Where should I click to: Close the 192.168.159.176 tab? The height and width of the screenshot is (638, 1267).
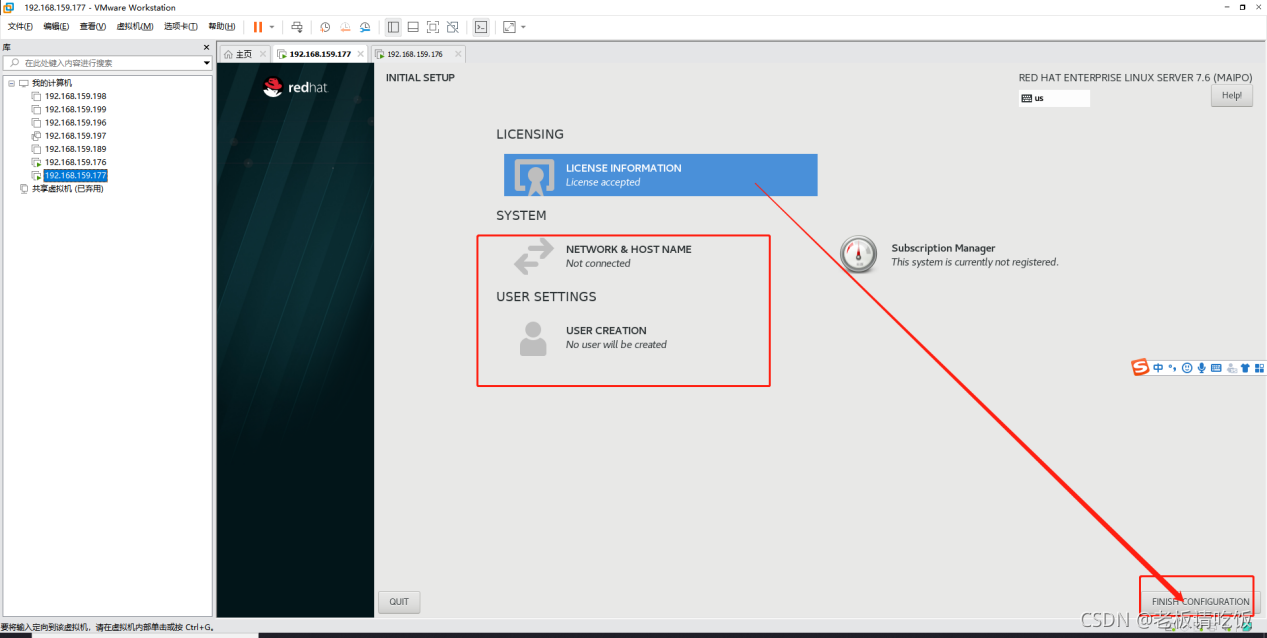[458, 54]
